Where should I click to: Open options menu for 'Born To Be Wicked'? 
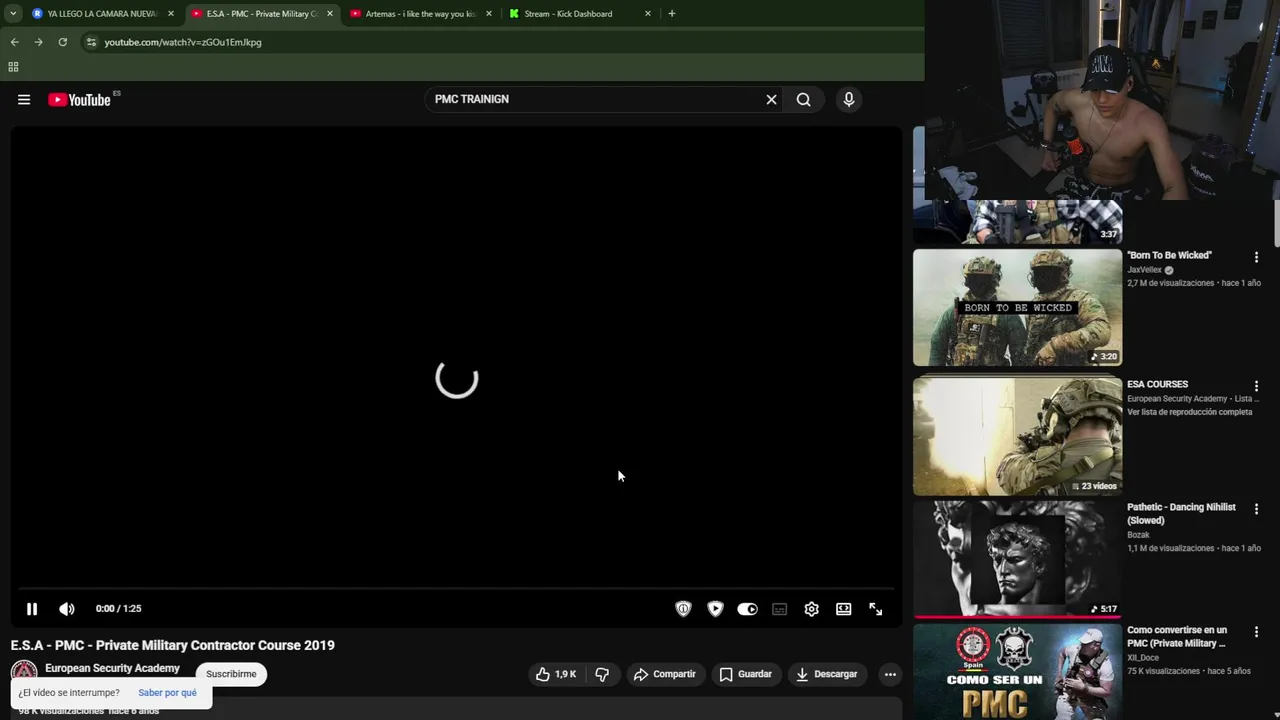point(1256,257)
